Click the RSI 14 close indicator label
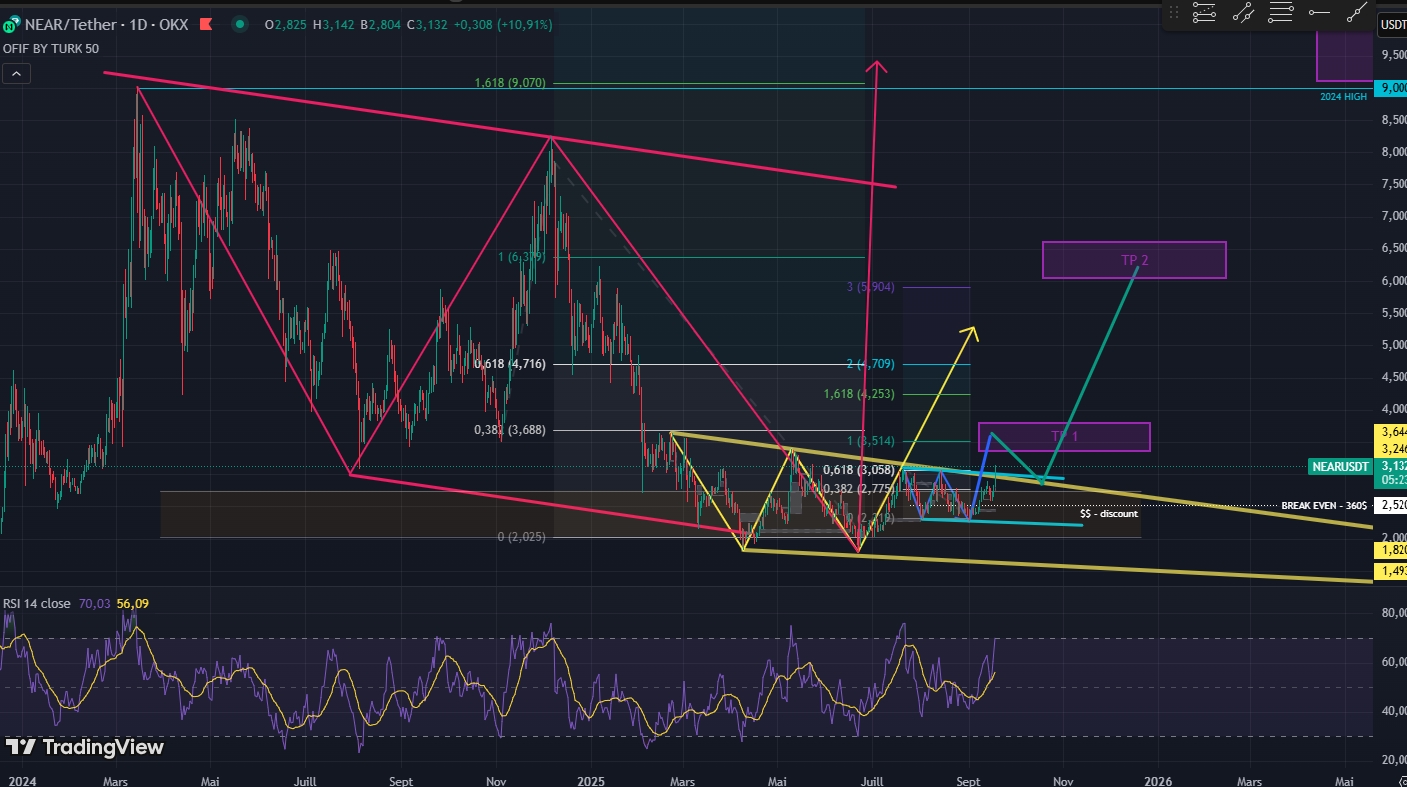This screenshot has width=1407, height=787. click(37, 603)
